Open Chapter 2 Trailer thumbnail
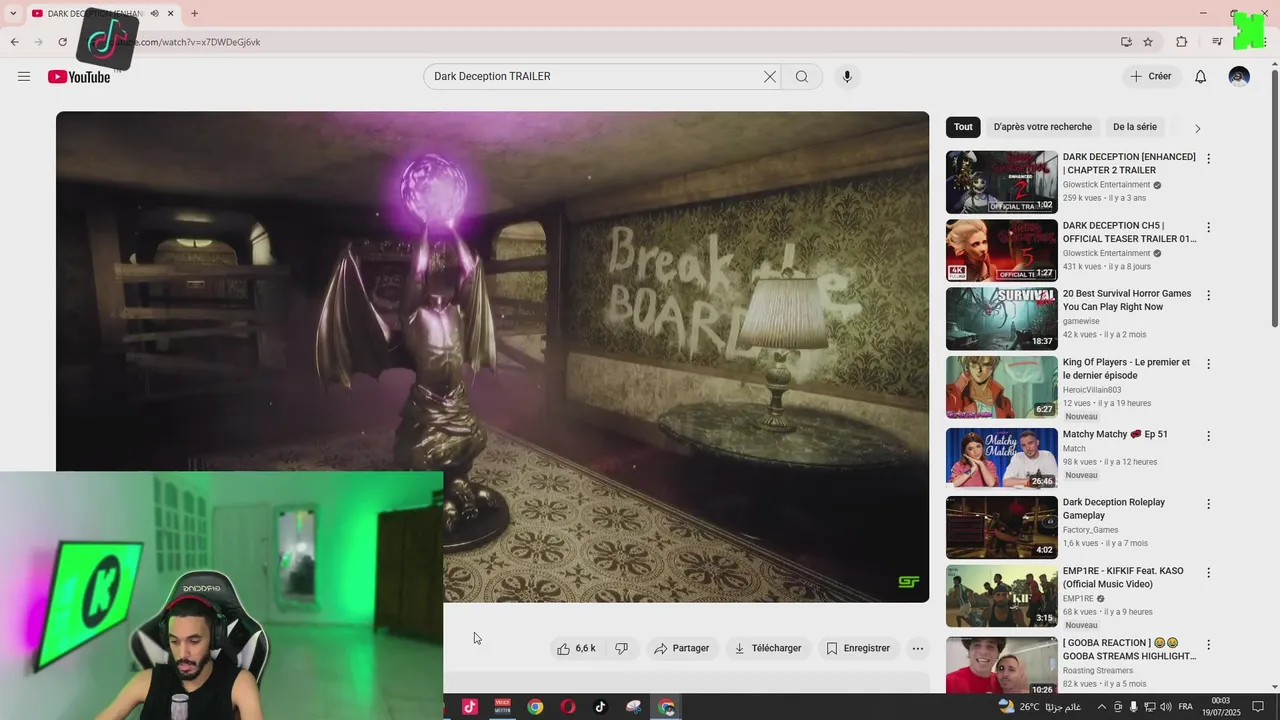1280x720 pixels. [x=1002, y=182]
